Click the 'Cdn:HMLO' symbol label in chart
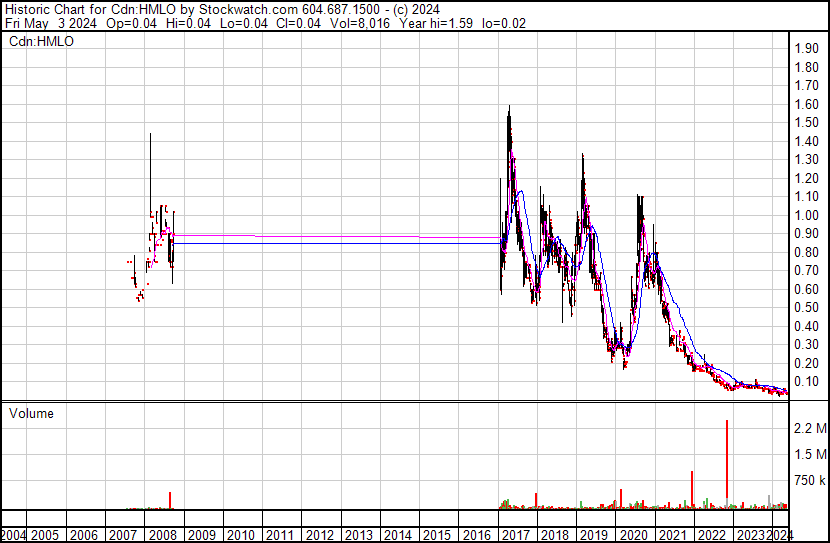Image resolution: width=830 pixels, height=543 pixels. coord(41,41)
